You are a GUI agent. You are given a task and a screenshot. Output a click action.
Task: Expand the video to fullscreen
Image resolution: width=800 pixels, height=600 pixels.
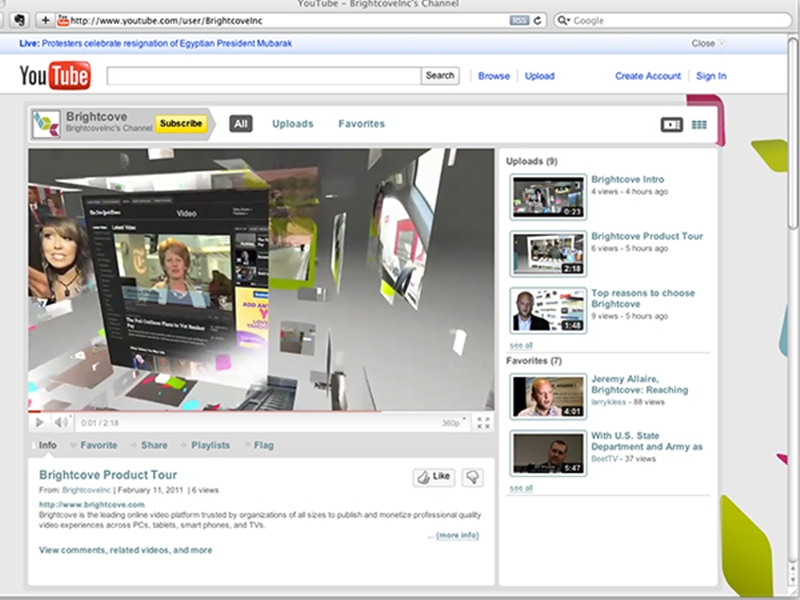tap(483, 422)
